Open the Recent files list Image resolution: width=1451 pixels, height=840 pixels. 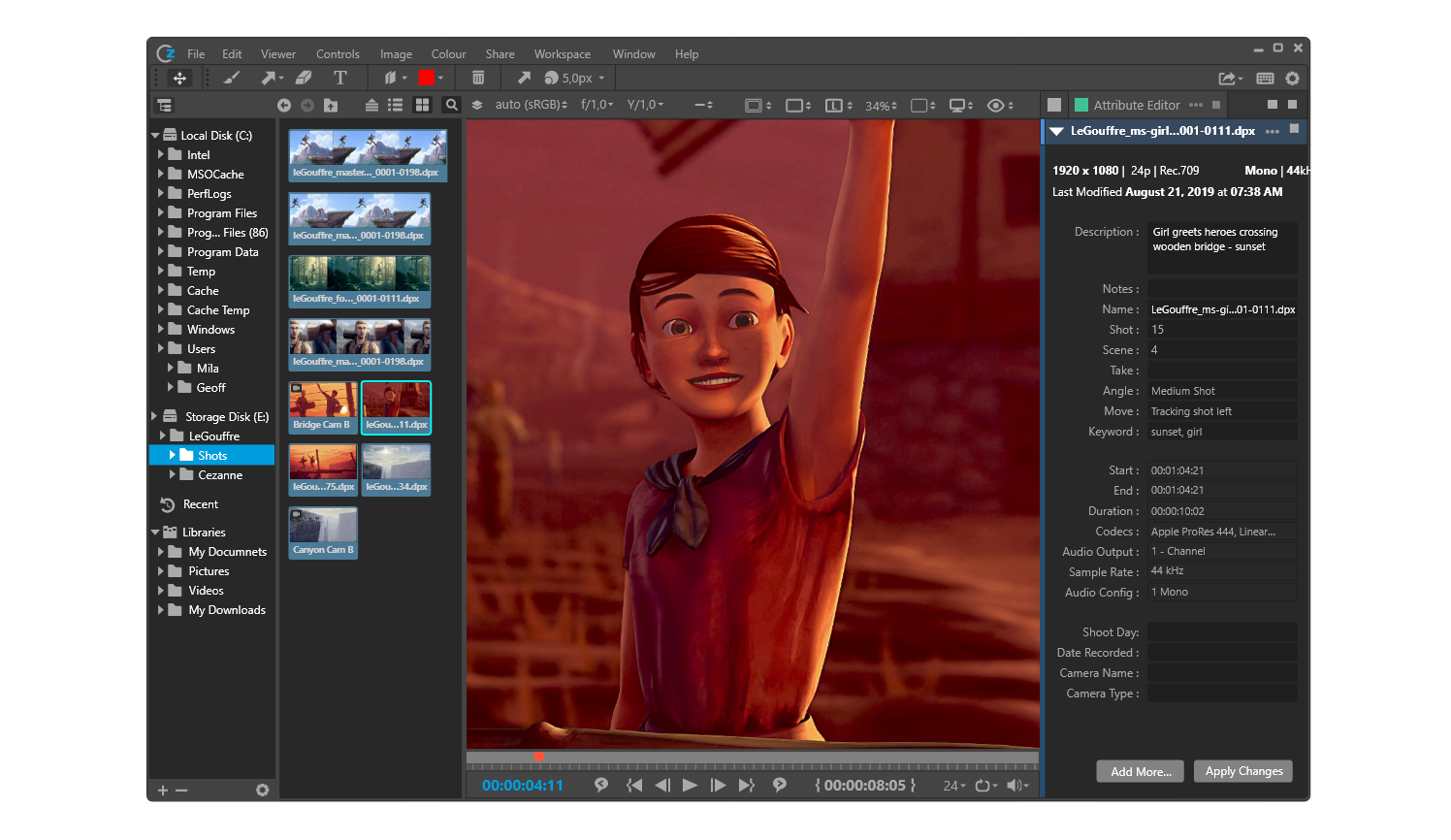(x=201, y=504)
